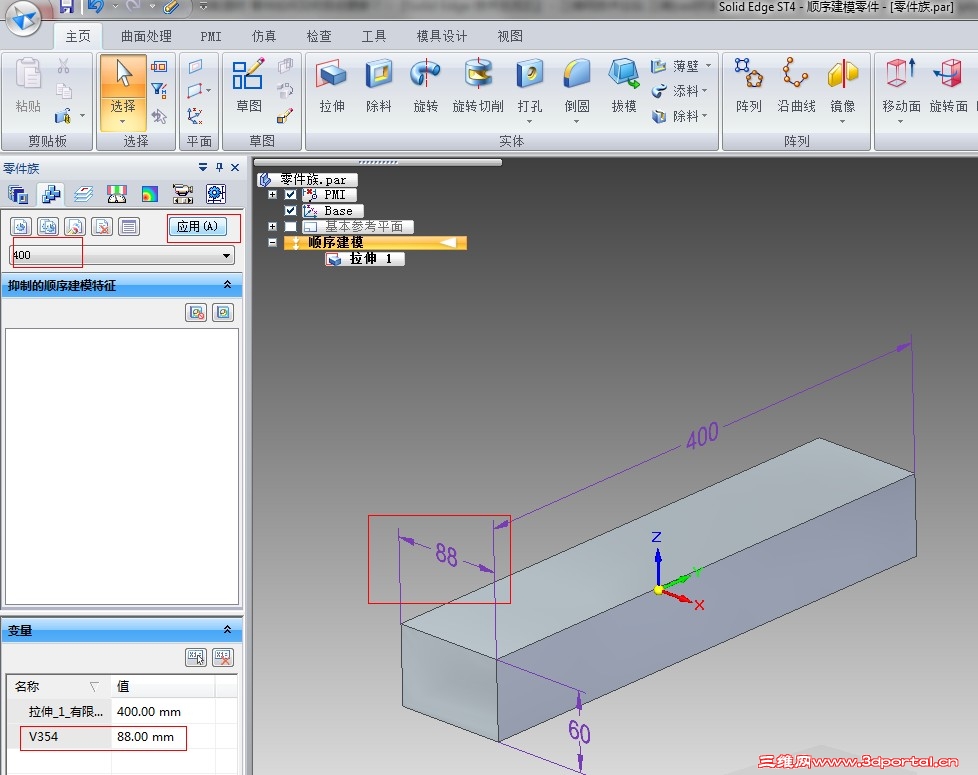The height and width of the screenshot is (775, 978).
Task: Click the 名称 column header
Action: 59,686
